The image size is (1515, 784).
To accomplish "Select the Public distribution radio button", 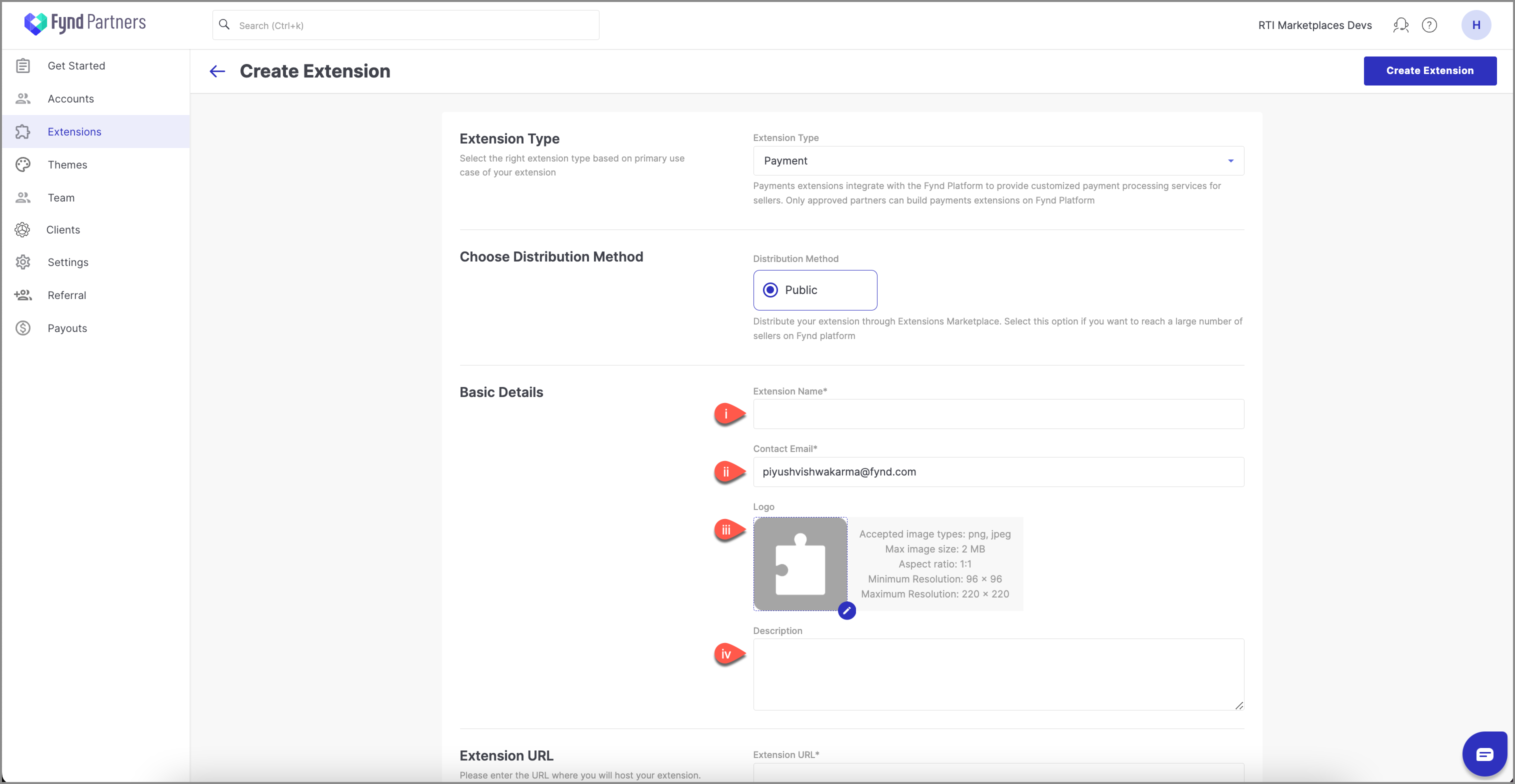I will [770, 290].
